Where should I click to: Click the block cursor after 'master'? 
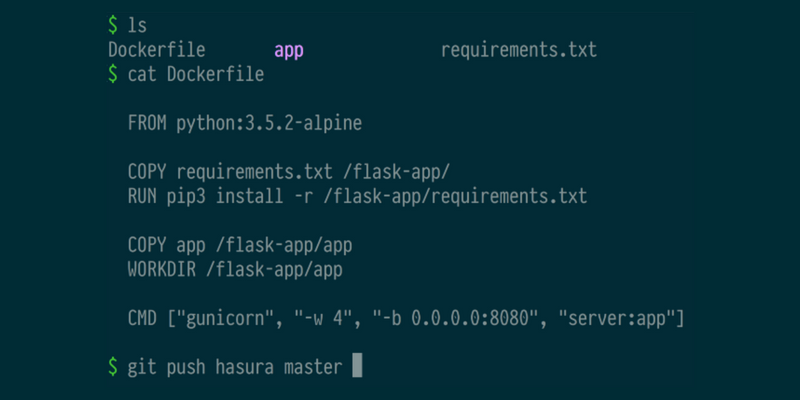(357, 367)
